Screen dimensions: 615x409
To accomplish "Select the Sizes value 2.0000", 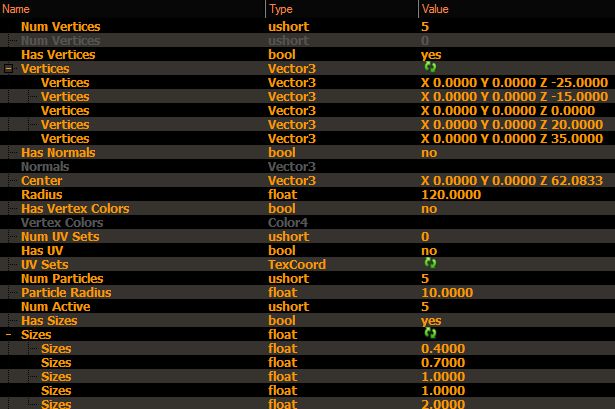I will [443, 404].
